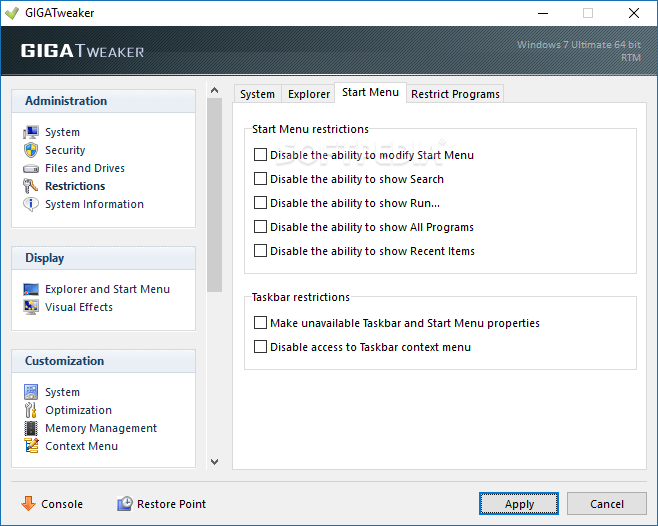Check Disable access to Taskbar context menu
This screenshot has width=658, height=526.
click(x=260, y=347)
